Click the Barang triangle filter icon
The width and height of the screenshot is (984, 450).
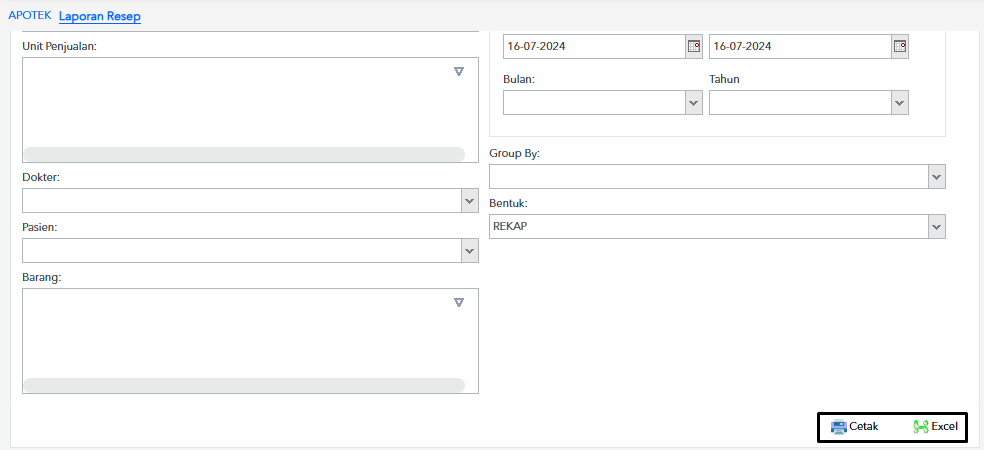(x=459, y=303)
